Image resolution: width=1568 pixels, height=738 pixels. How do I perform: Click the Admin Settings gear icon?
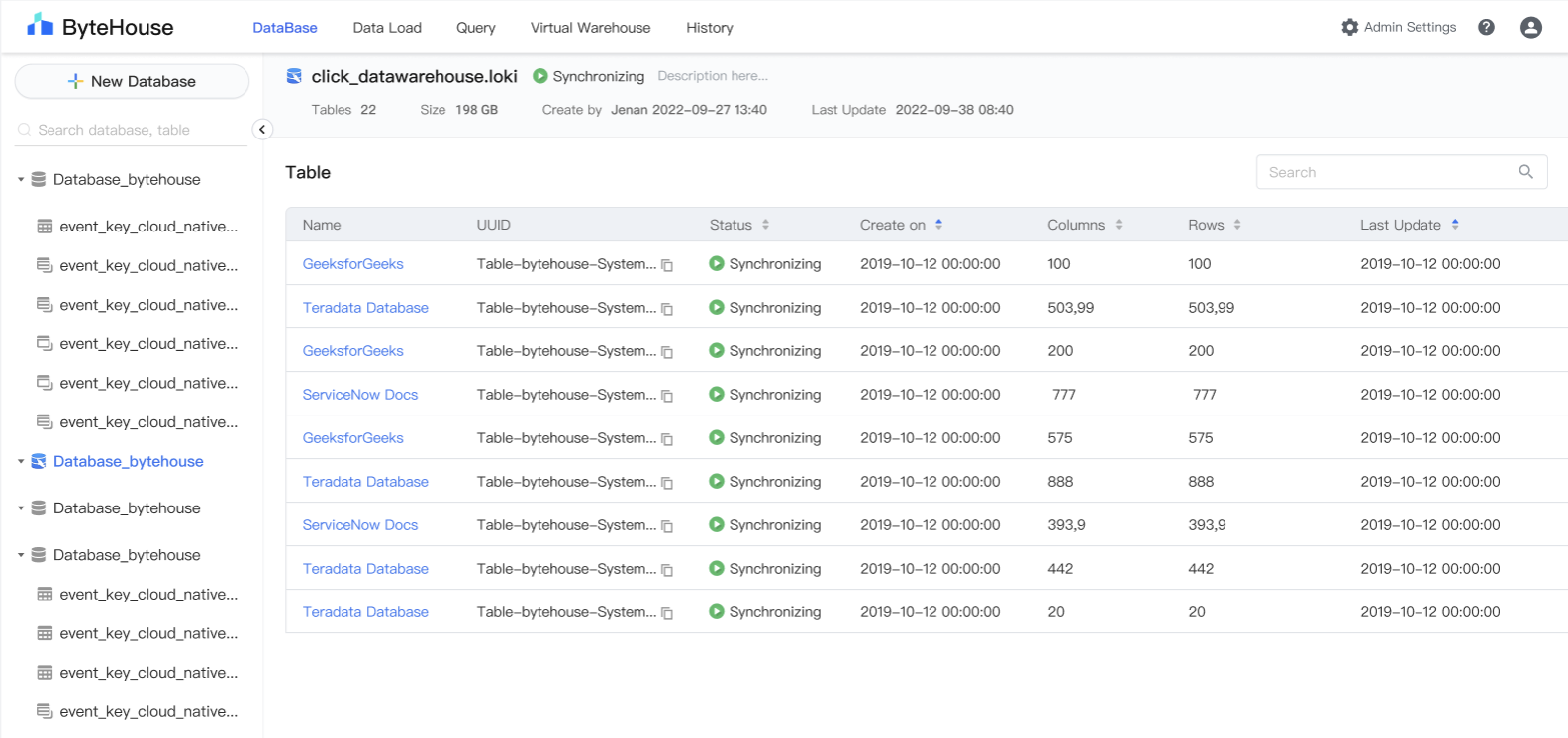tap(1349, 28)
